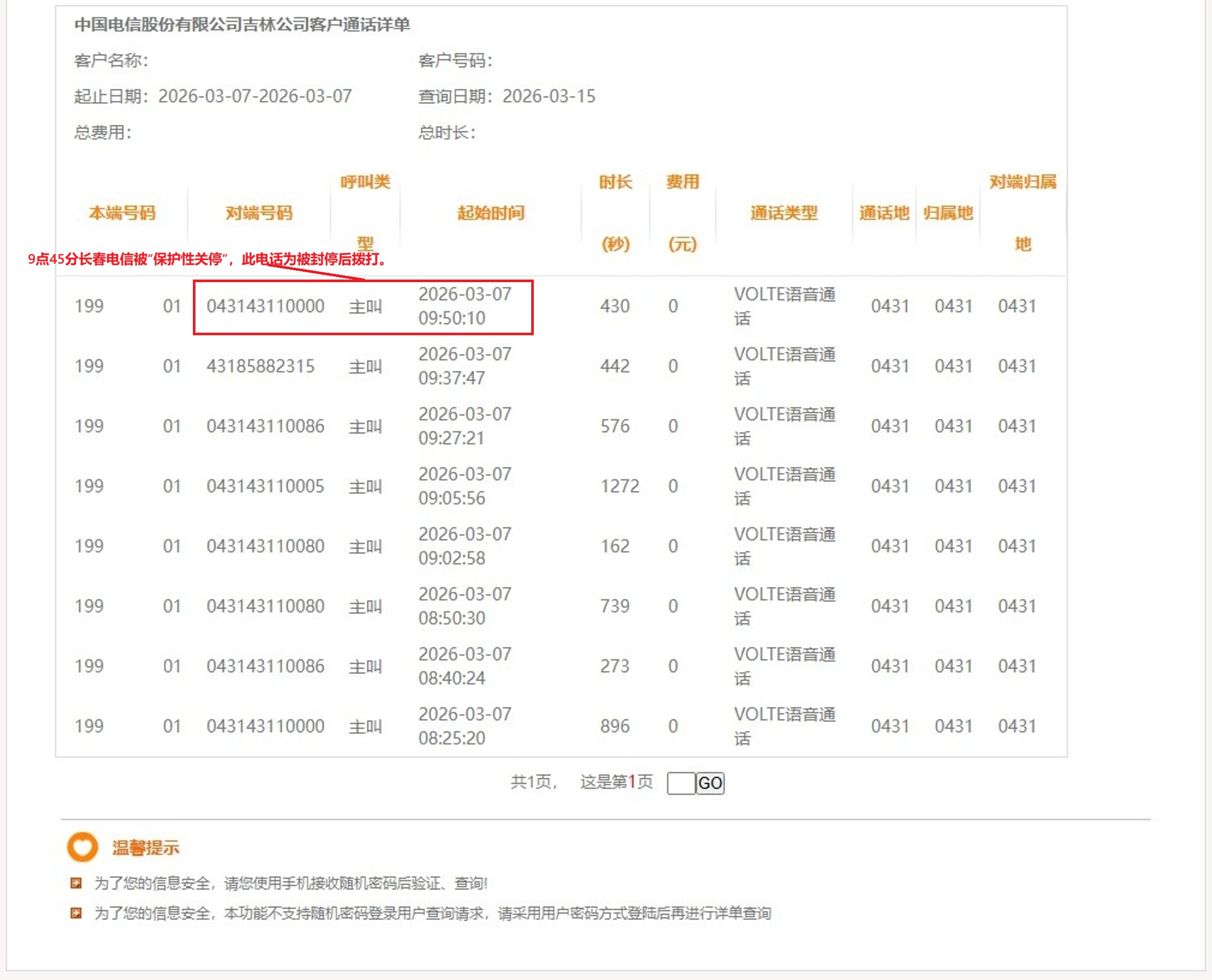Click duration value 430
Image resolution: width=1212 pixels, height=980 pixels.
(x=615, y=306)
